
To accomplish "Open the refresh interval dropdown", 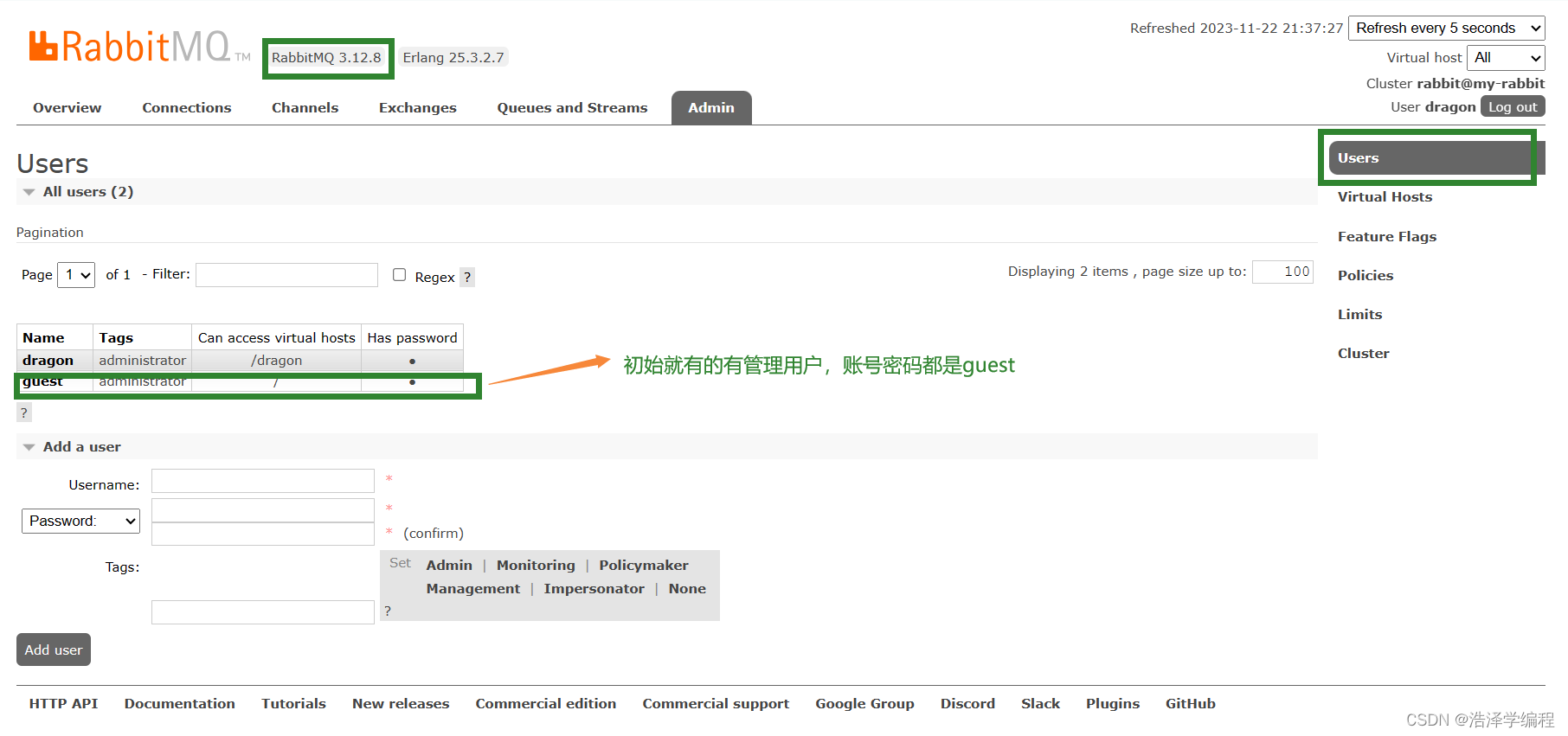I will [1446, 28].
